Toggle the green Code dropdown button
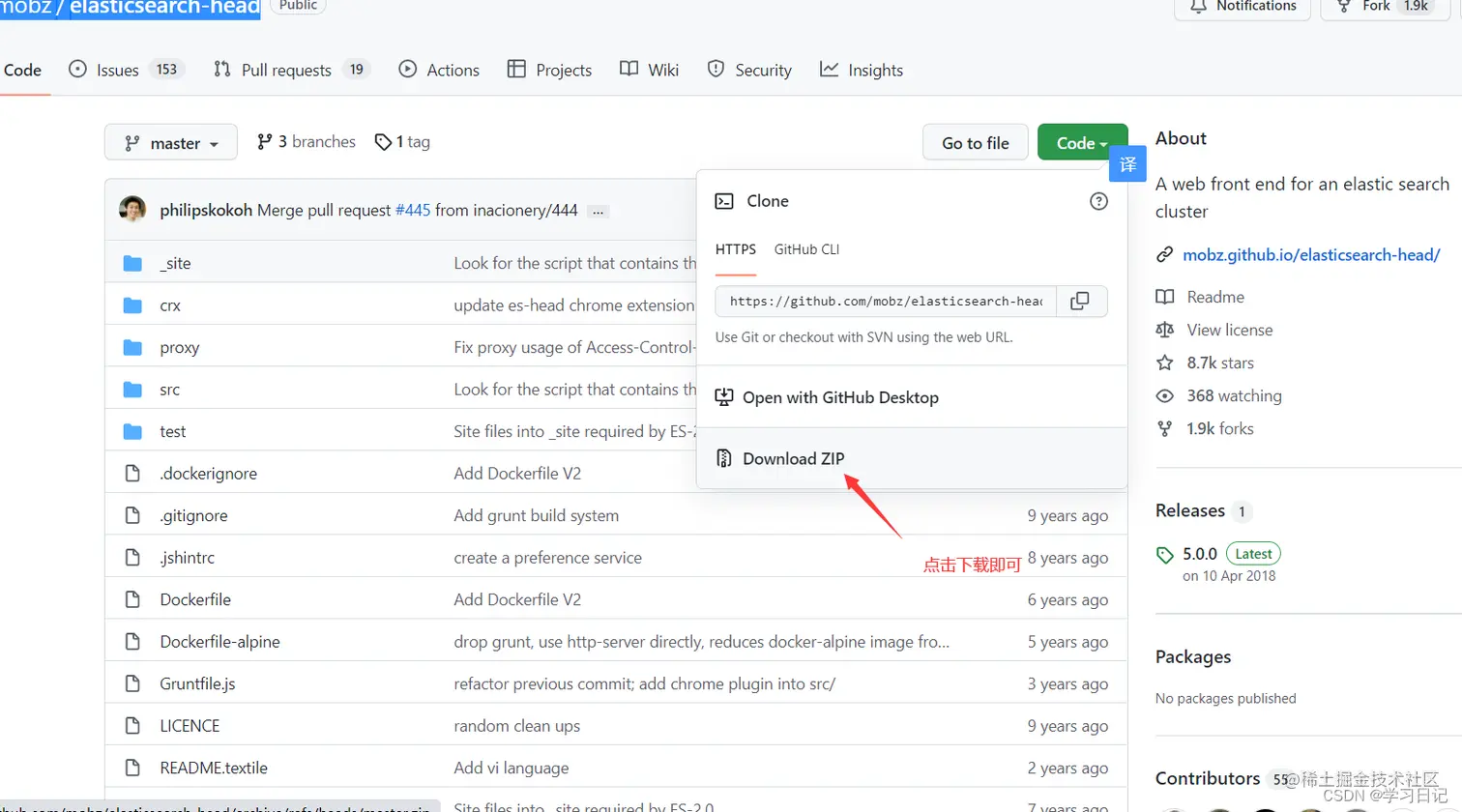Image resolution: width=1462 pixels, height=812 pixels. pos(1082,143)
